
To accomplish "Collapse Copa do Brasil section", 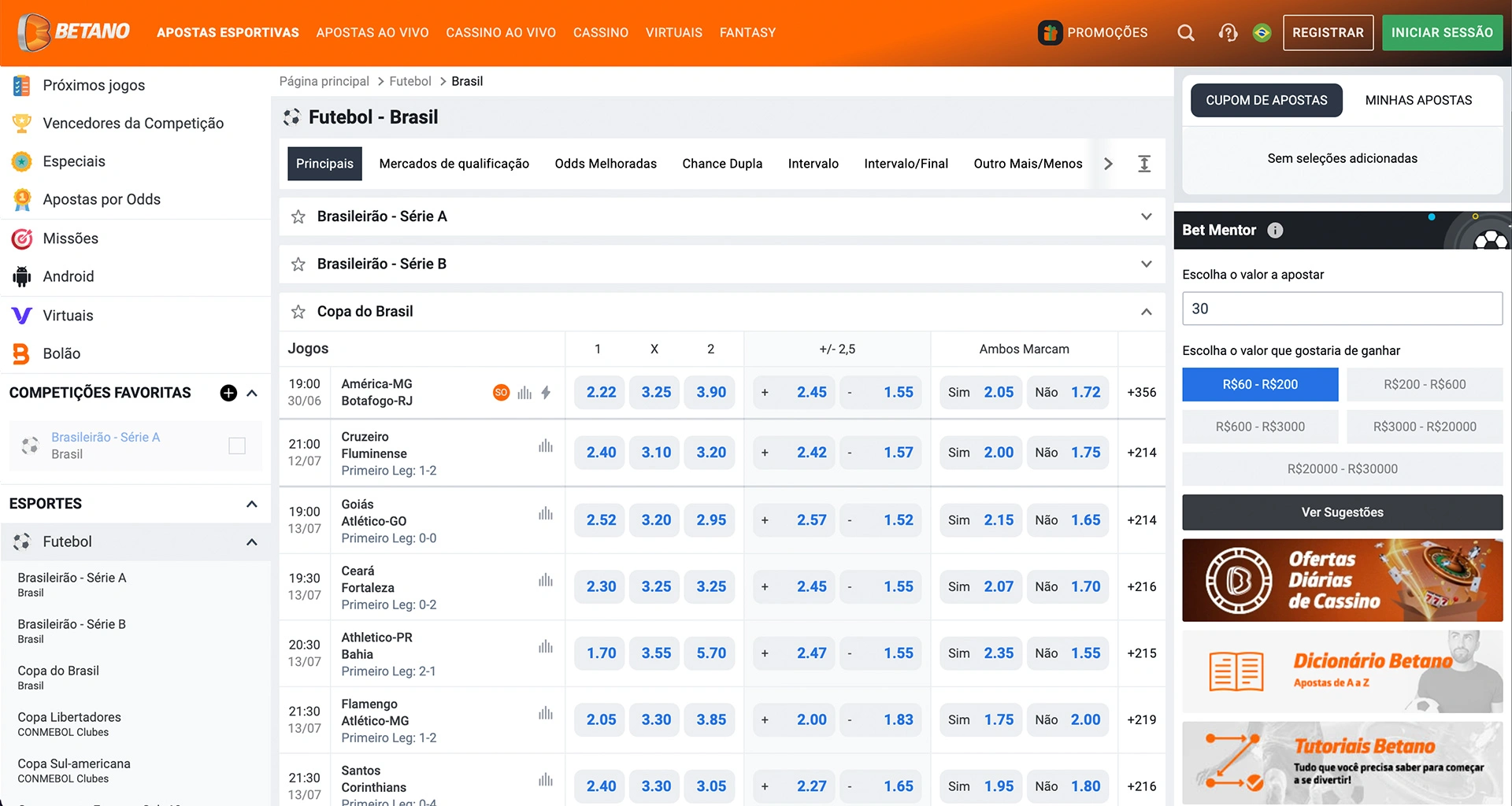I will (1147, 312).
